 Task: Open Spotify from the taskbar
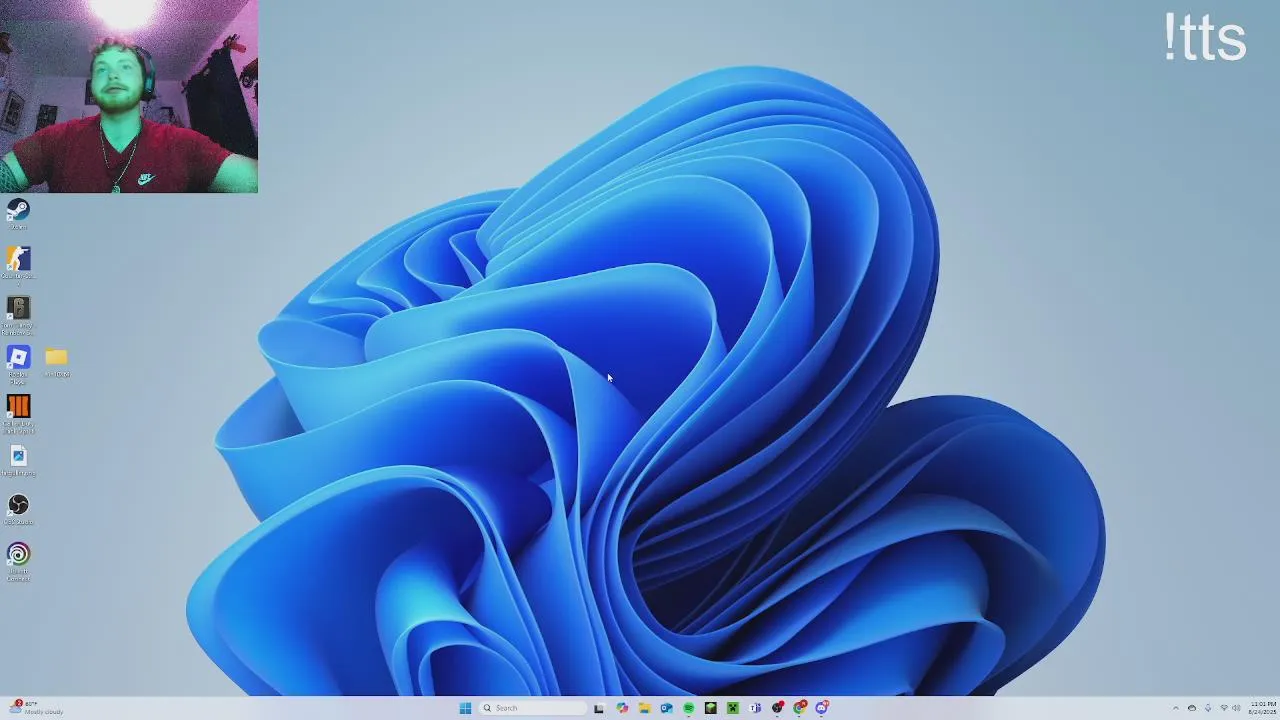click(x=689, y=708)
